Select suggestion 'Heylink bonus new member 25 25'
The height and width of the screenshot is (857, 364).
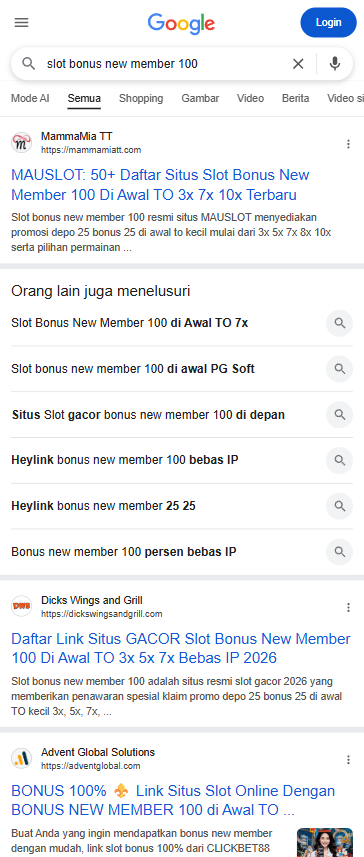point(103,506)
